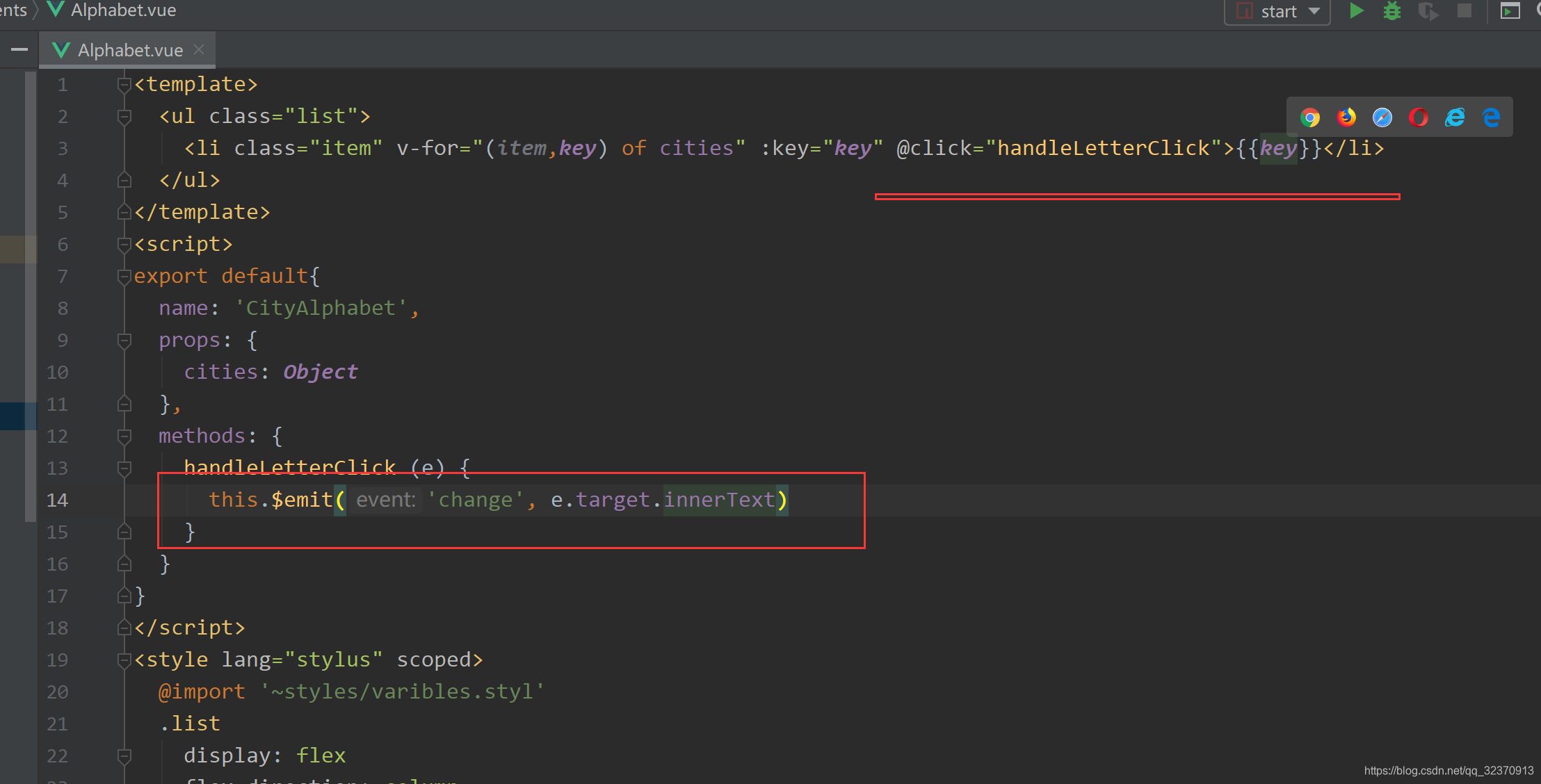This screenshot has width=1541, height=784.
Task: Click Alphabet.vue in the breadcrumb bar
Action: (x=112, y=10)
